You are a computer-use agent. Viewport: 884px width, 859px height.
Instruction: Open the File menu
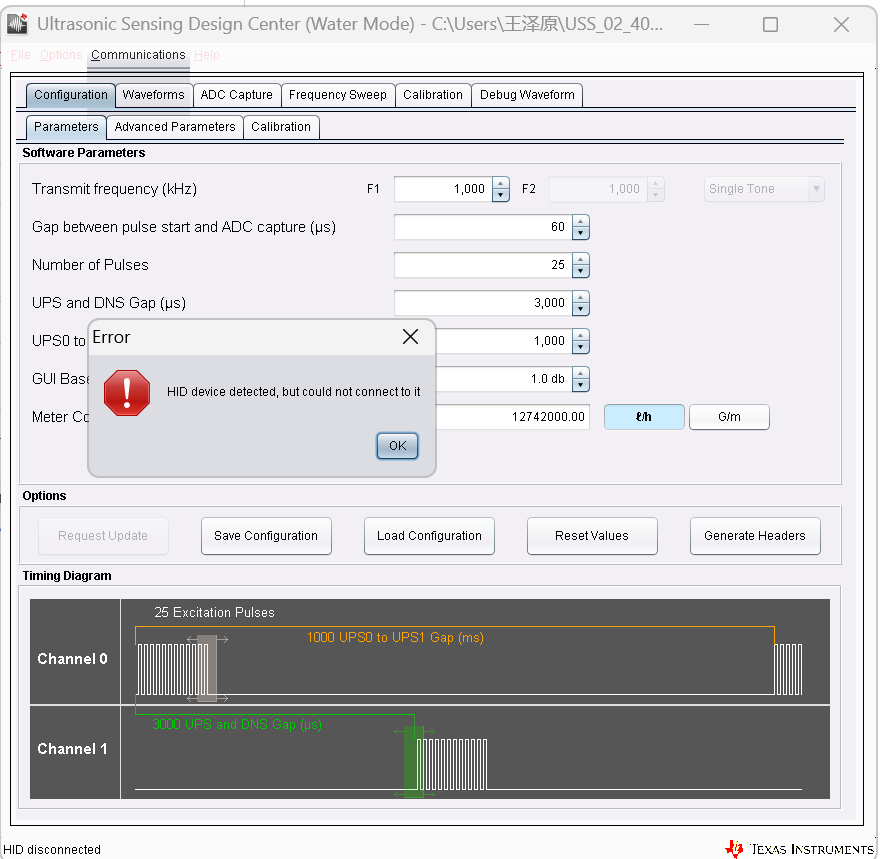tap(21, 55)
